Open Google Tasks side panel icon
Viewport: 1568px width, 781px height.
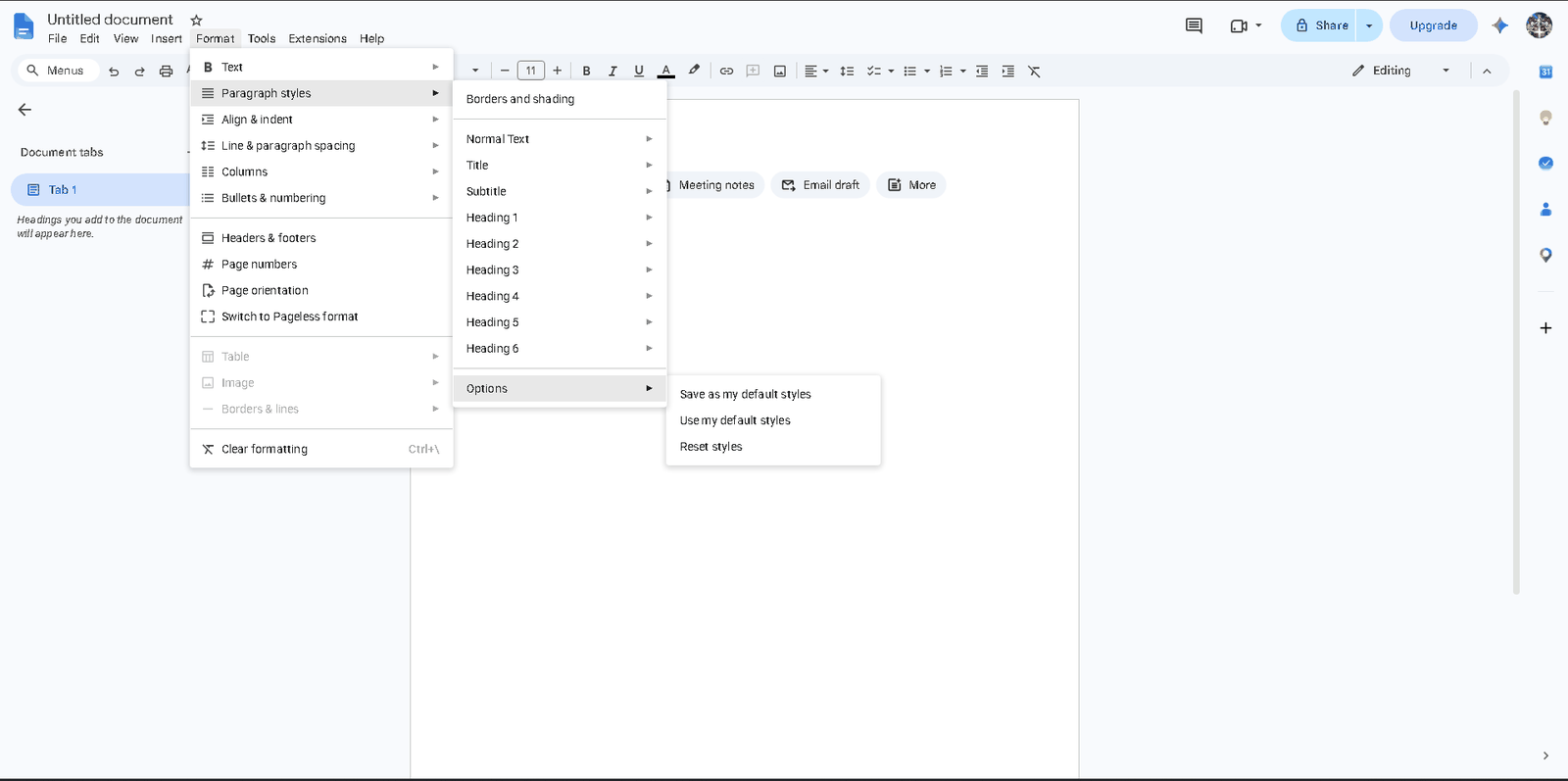tap(1545, 163)
